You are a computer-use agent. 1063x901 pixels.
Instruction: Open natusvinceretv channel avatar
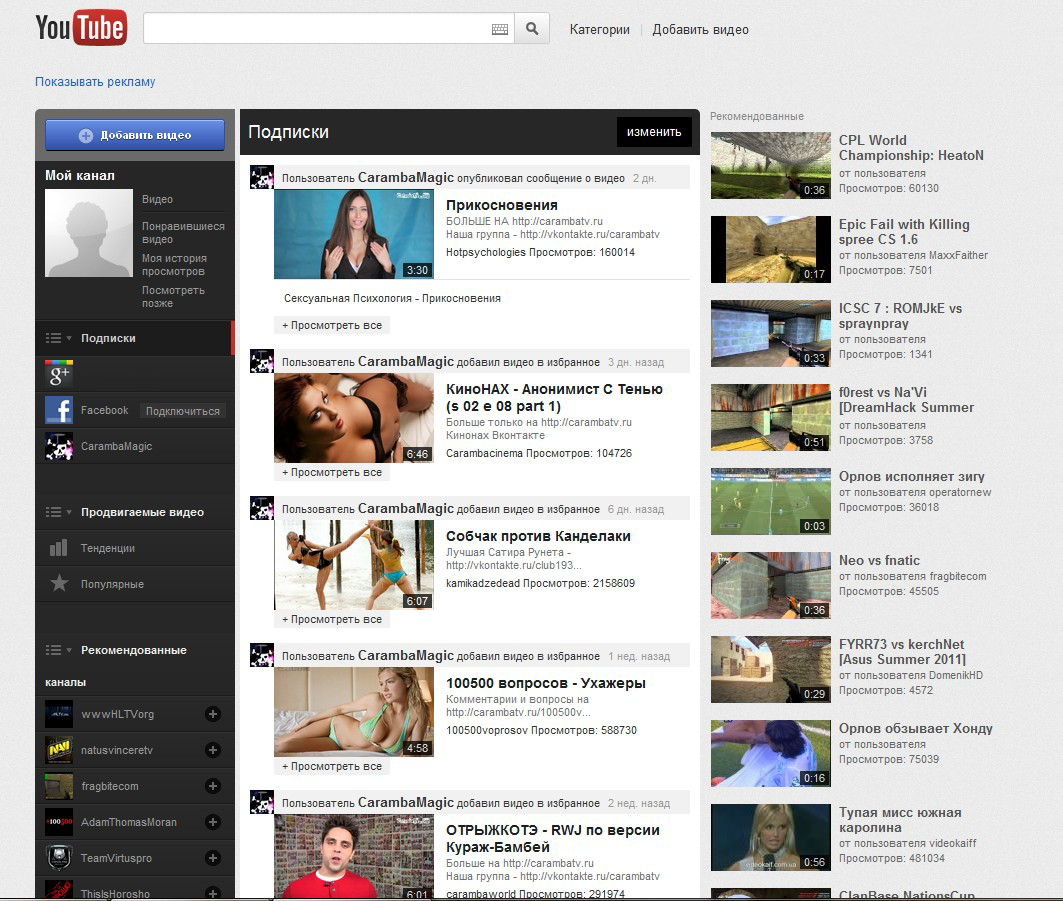tap(59, 750)
